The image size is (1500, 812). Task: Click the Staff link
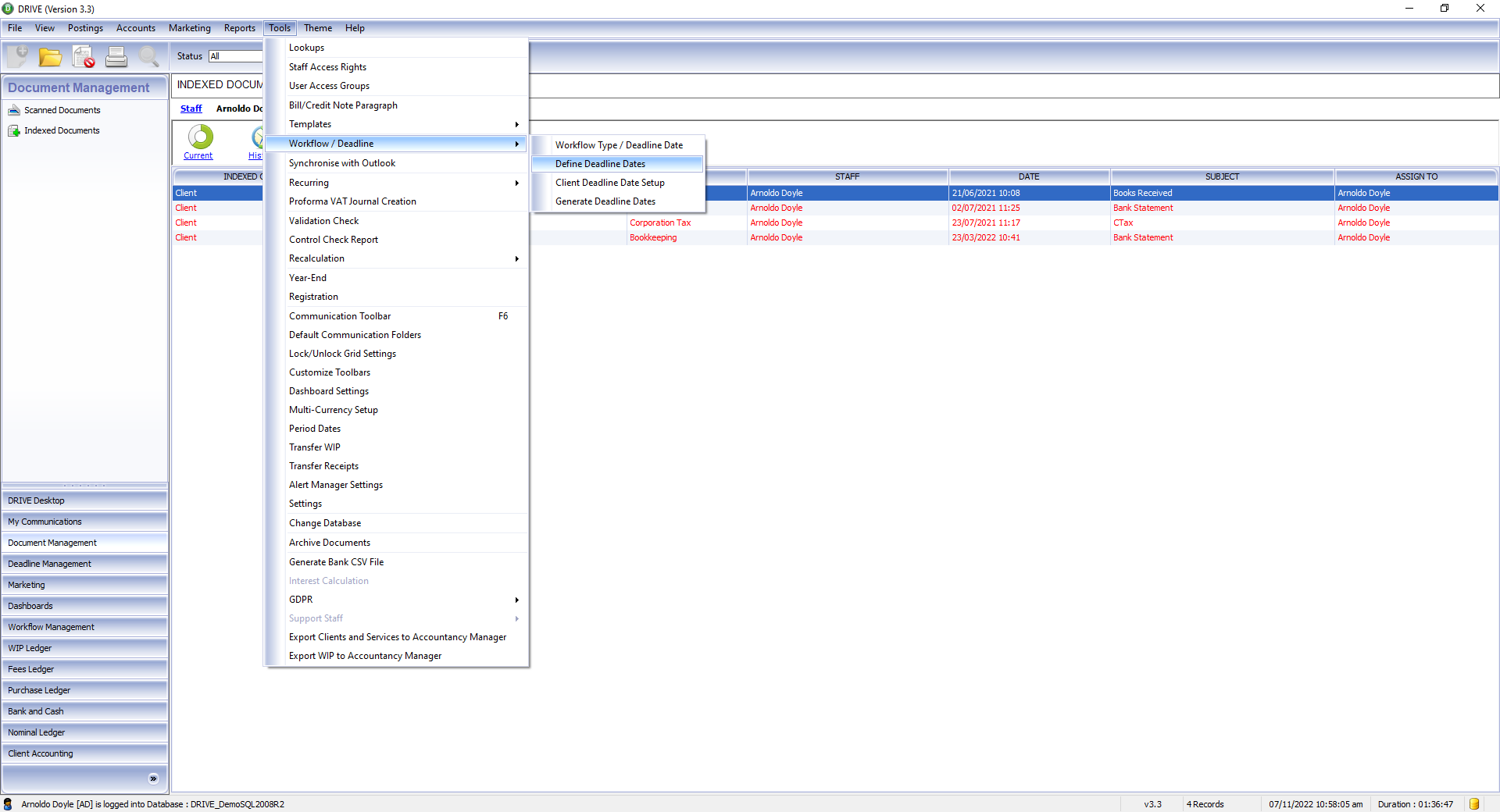point(191,109)
